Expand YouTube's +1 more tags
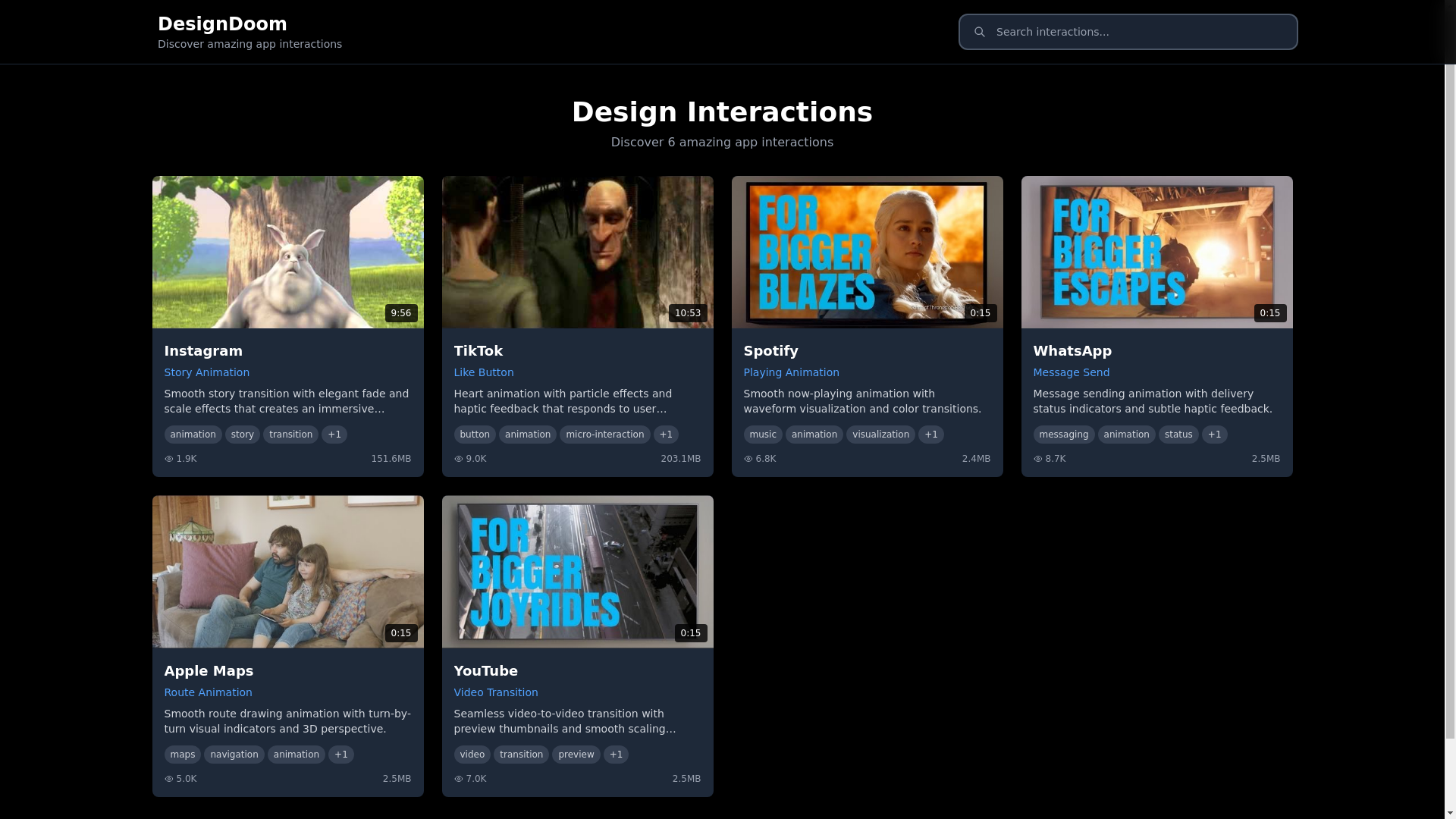The height and width of the screenshot is (819, 1456). coord(617,755)
